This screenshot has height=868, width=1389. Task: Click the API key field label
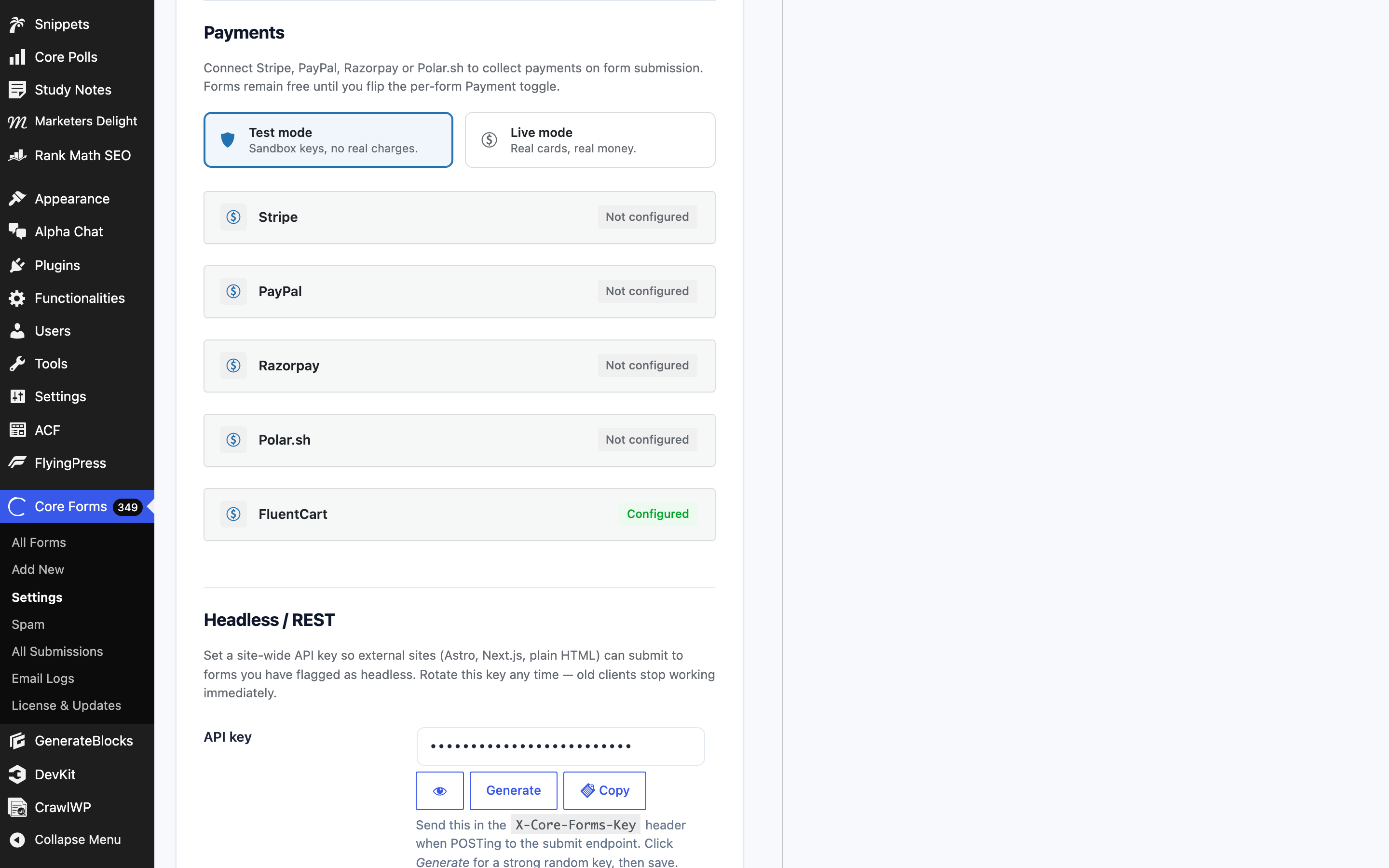point(228,737)
